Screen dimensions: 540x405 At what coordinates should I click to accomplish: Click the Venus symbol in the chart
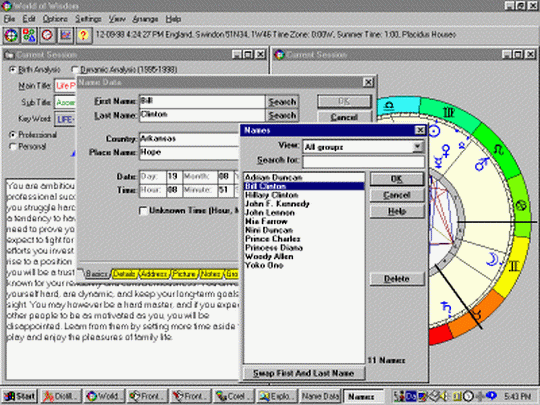[x=446, y=150]
